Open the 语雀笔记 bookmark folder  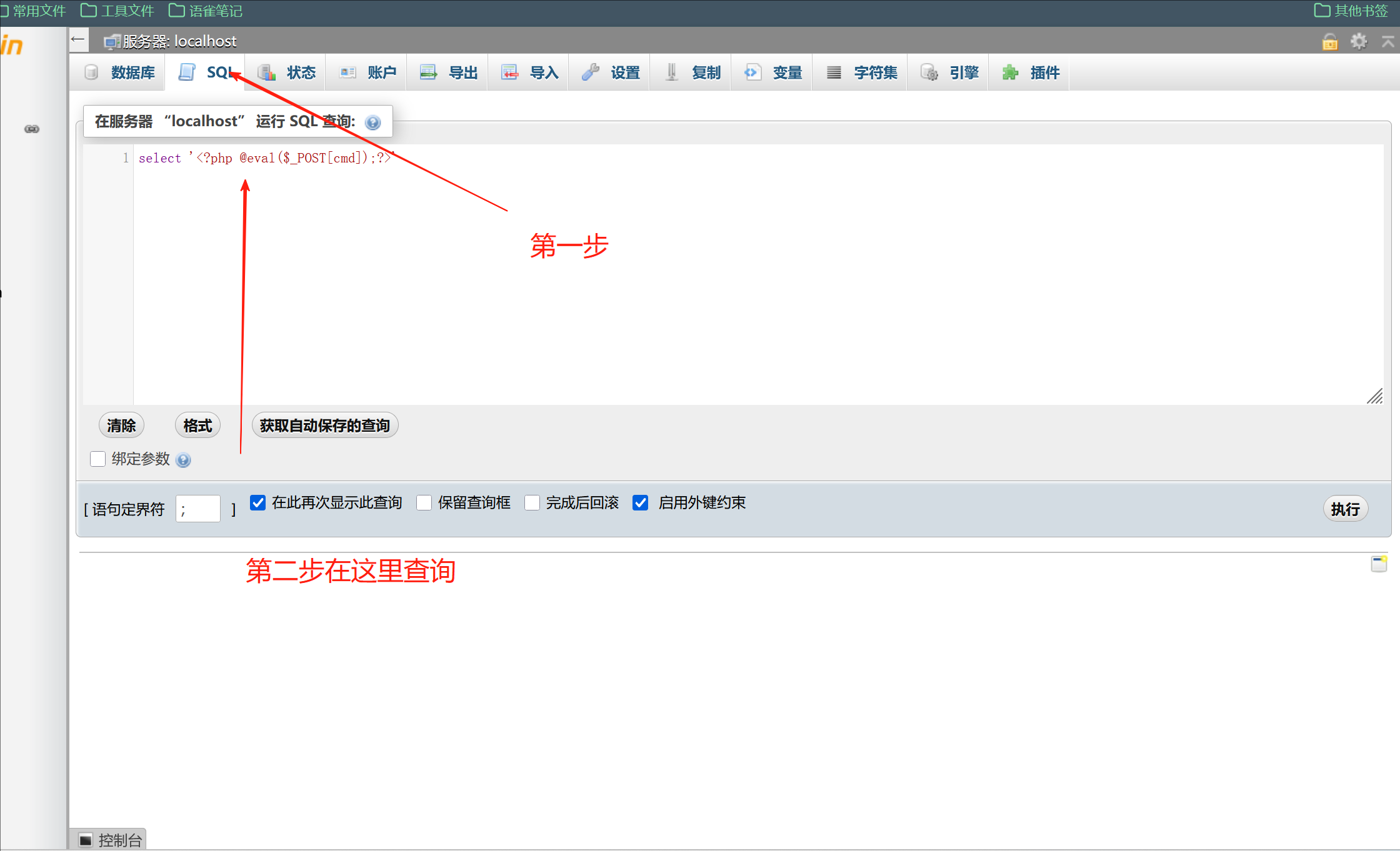pyautogui.click(x=206, y=11)
